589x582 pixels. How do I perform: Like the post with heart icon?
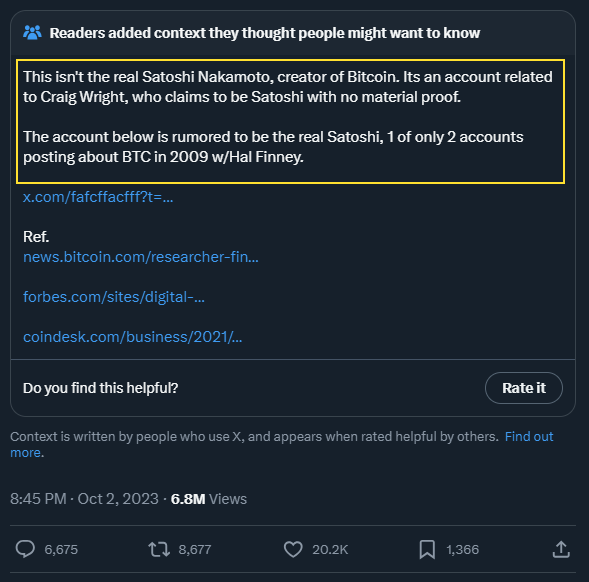click(293, 549)
